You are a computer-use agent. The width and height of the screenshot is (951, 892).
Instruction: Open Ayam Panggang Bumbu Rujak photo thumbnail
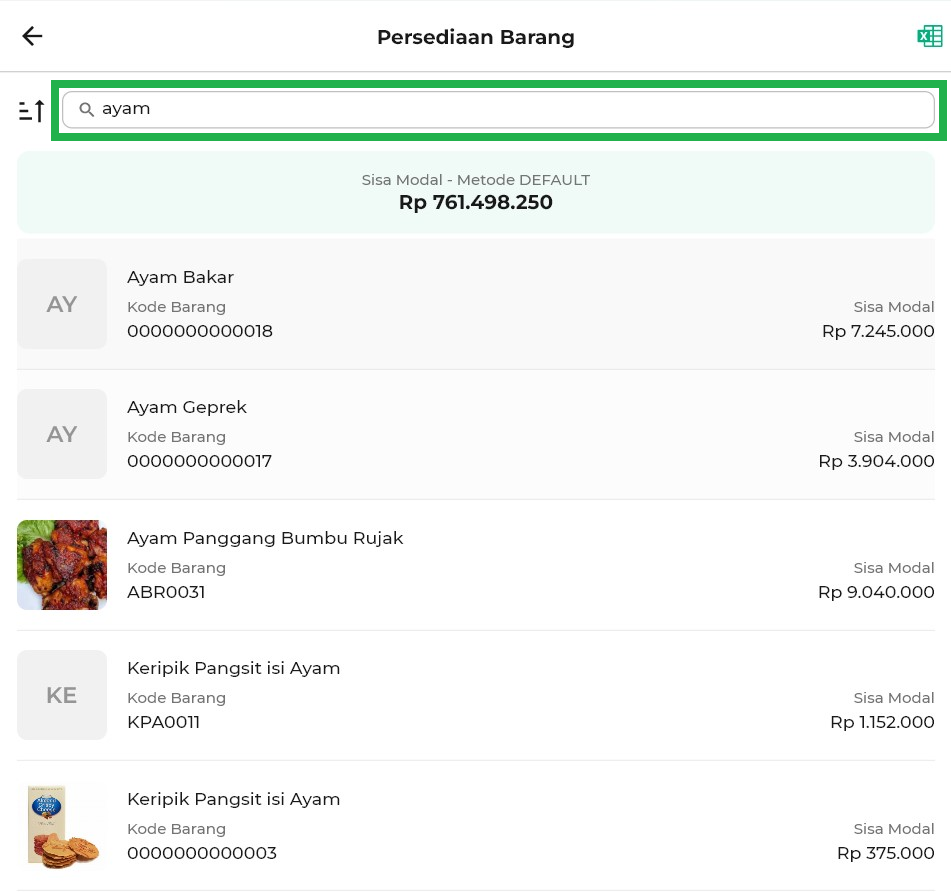point(62,565)
